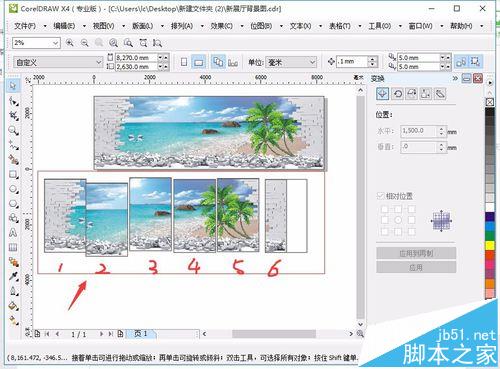Click the Zoom In magnifier icon
The height and width of the screenshot is (369, 500).
pos(70,43)
